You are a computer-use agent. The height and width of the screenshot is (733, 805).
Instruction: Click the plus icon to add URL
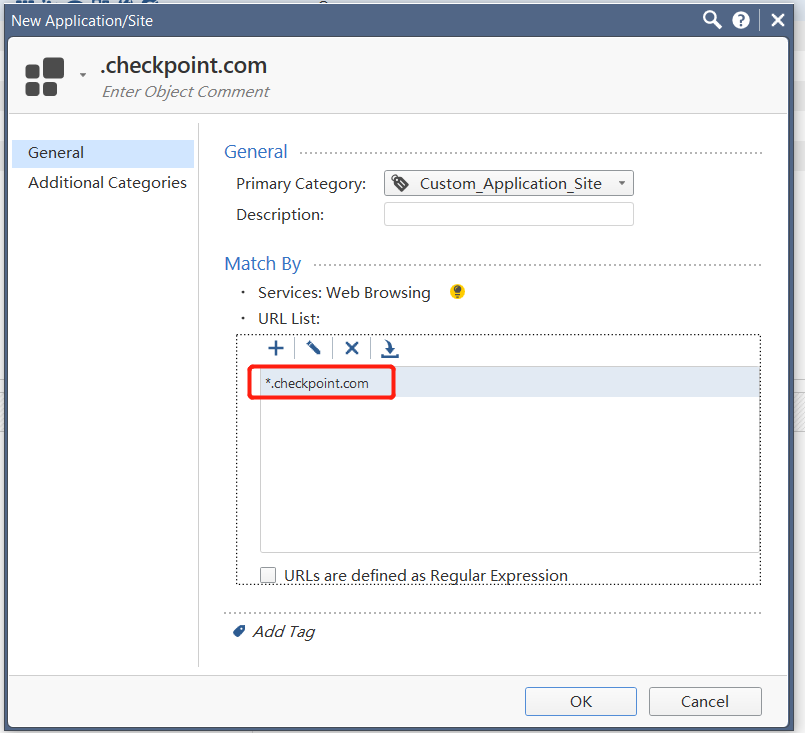276,348
